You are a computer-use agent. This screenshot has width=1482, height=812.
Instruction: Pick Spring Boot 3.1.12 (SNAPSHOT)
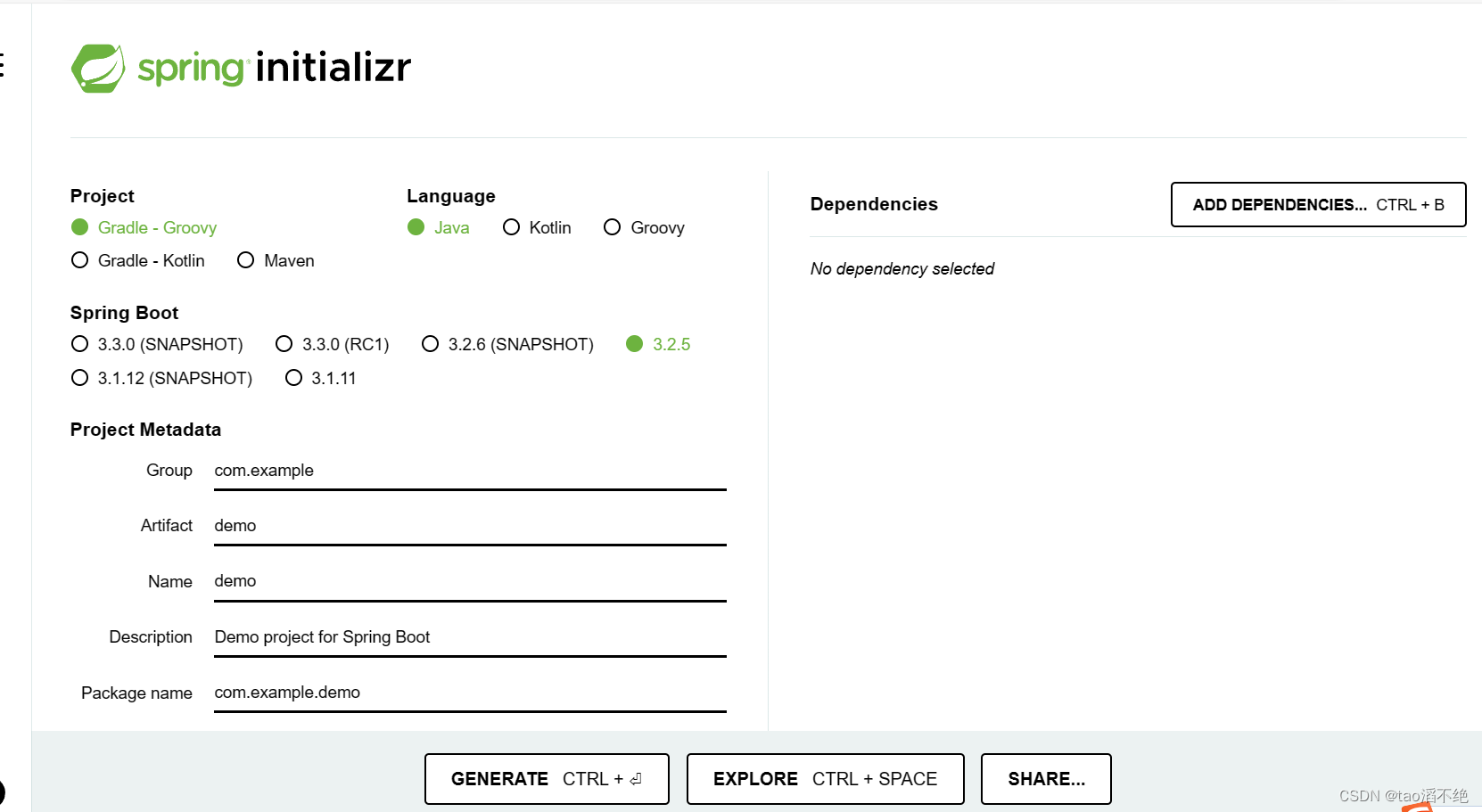tap(161, 378)
